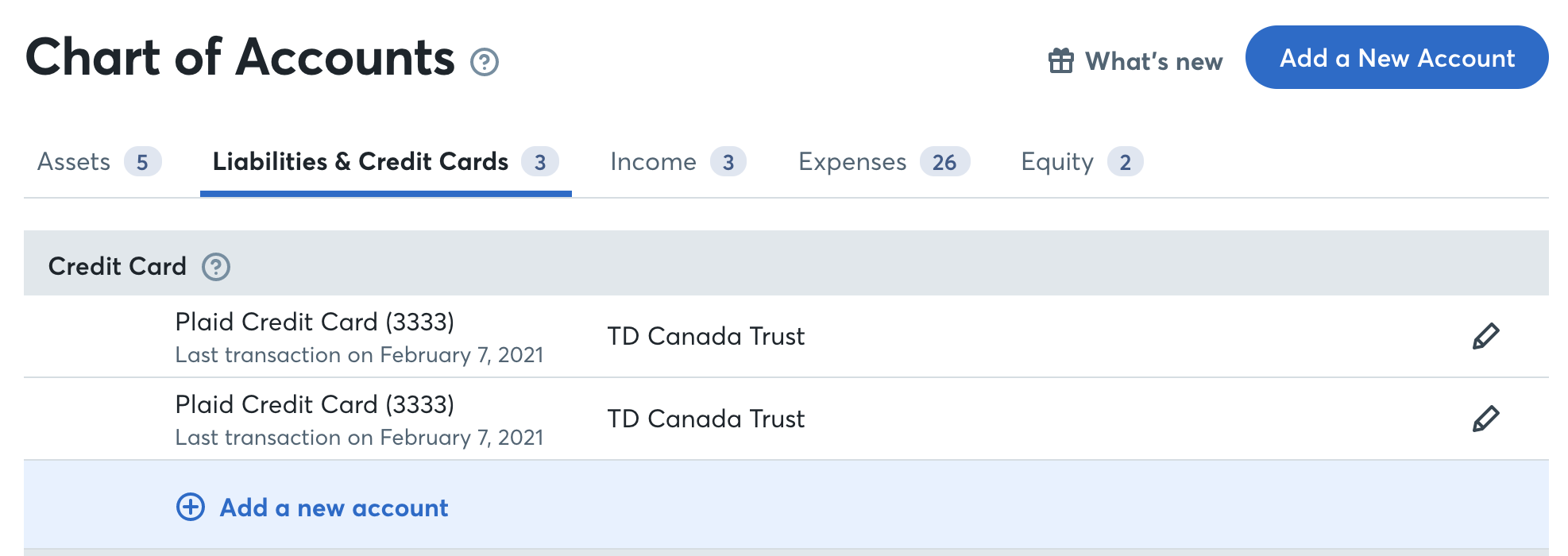
Task: Click the plus icon next to Add a new account
Action: click(190, 508)
